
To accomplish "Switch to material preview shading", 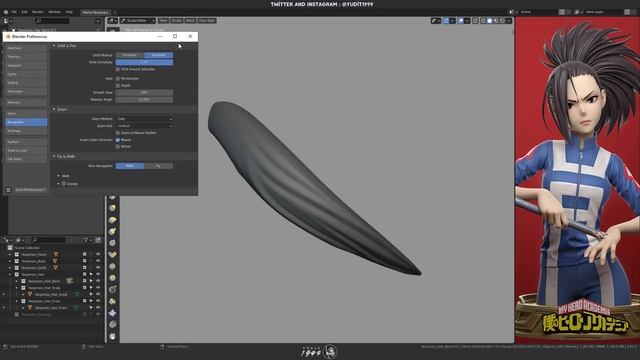I will [x=496, y=20].
